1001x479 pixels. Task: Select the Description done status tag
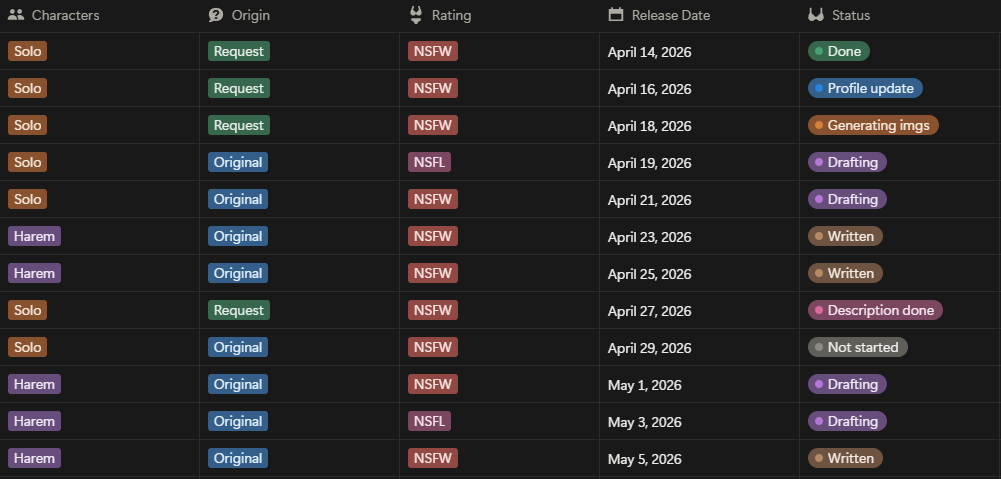[875, 310]
